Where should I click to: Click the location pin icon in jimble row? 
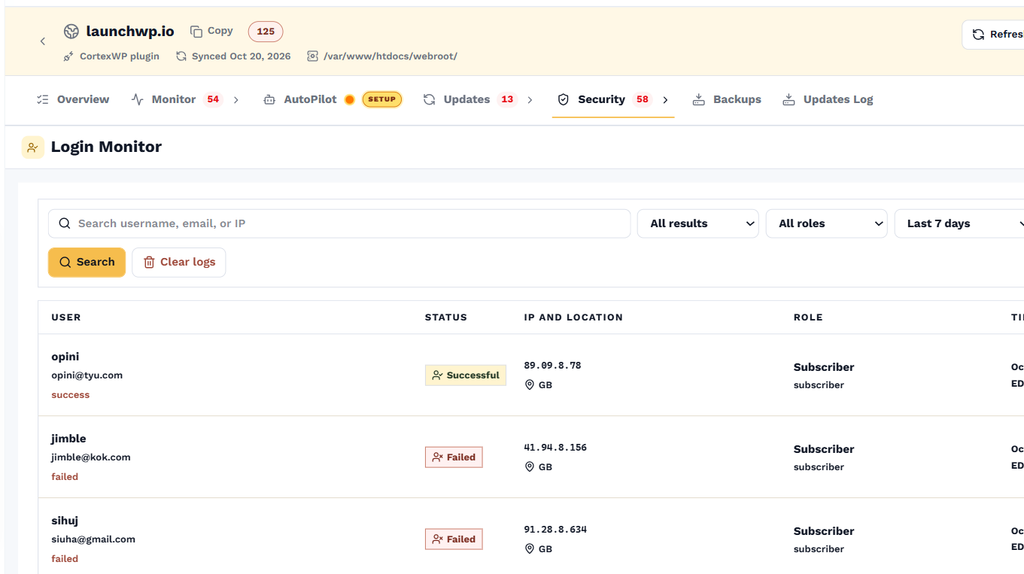pyautogui.click(x=530, y=467)
